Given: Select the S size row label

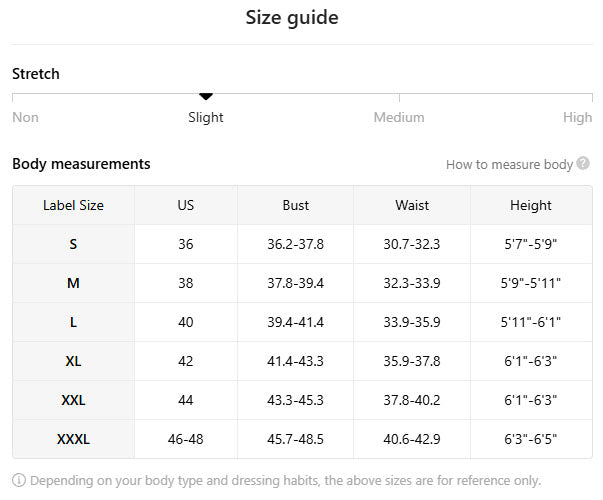Looking at the screenshot, I should tap(73, 244).
